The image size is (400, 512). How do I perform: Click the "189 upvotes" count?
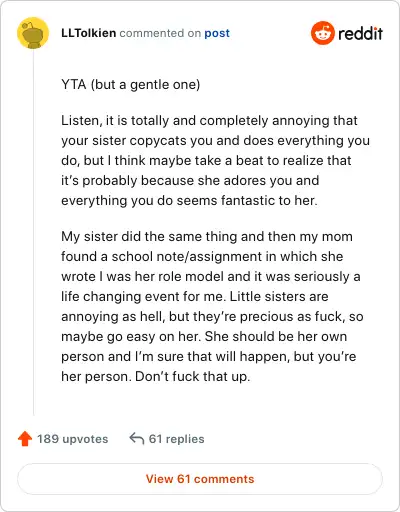pyautogui.click(x=73, y=439)
